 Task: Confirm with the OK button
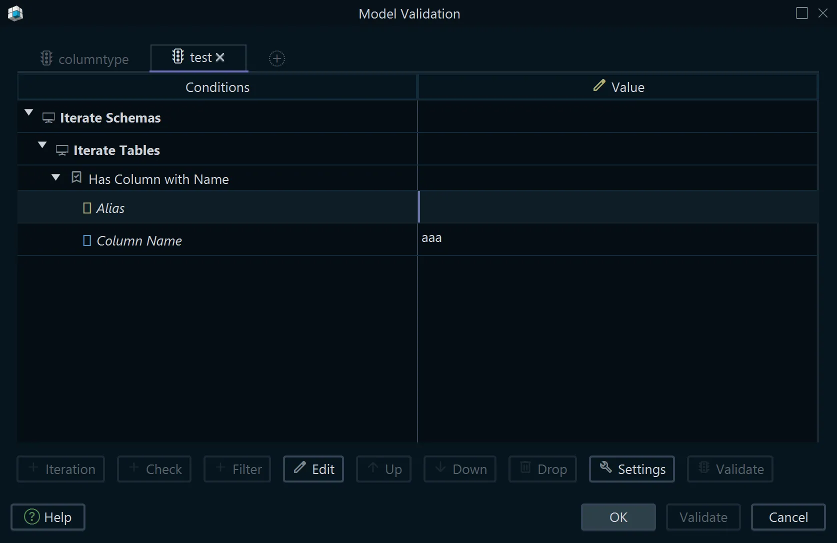pyautogui.click(x=618, y=517)
